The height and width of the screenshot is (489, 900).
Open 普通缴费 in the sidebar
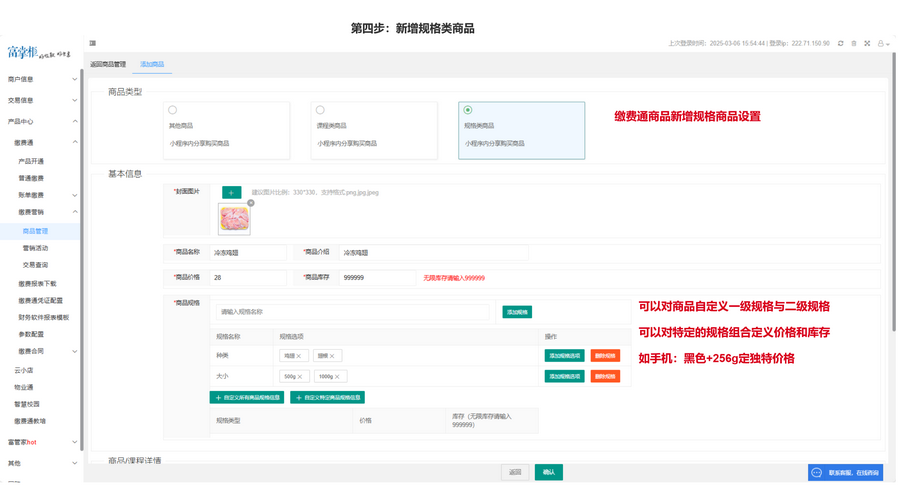31,178
